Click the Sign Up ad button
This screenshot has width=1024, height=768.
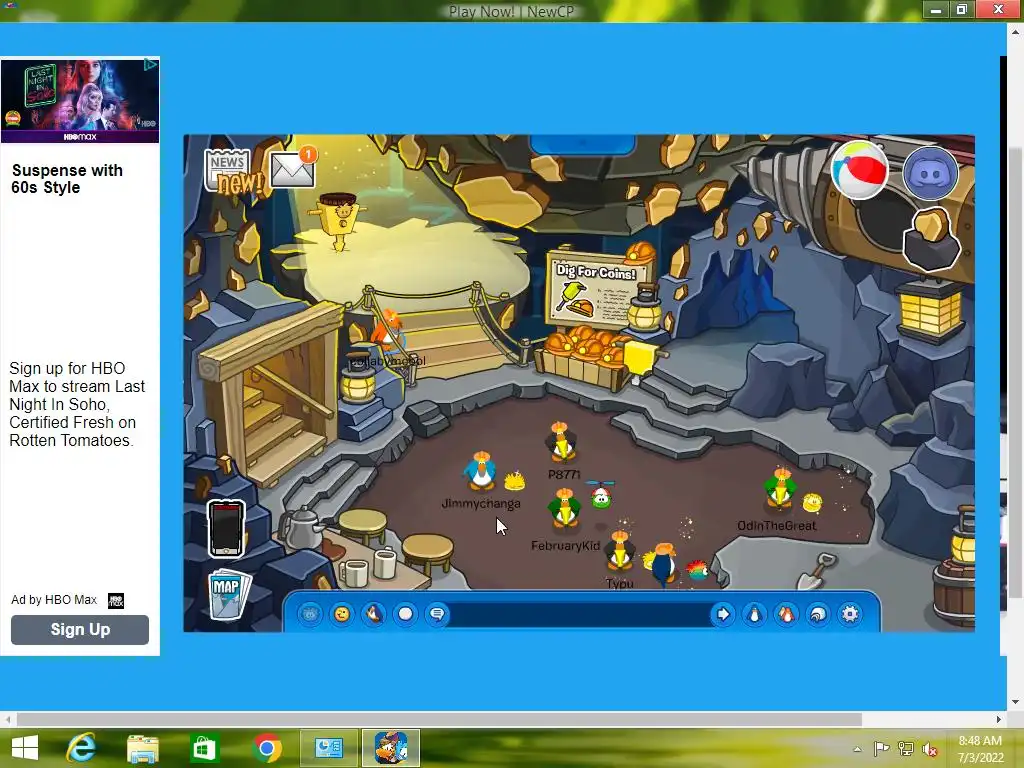click(x=80, y=630)
